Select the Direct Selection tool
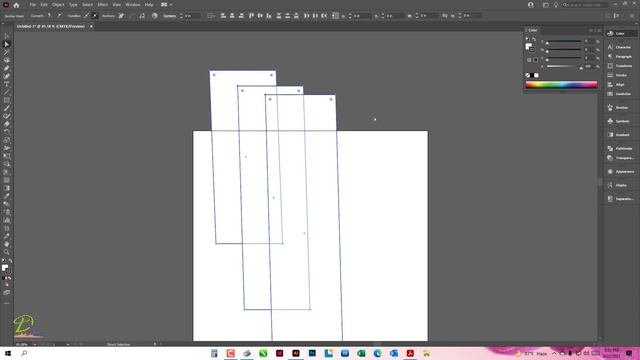Viewport: 640px width, 360px height. coord(7,44)
